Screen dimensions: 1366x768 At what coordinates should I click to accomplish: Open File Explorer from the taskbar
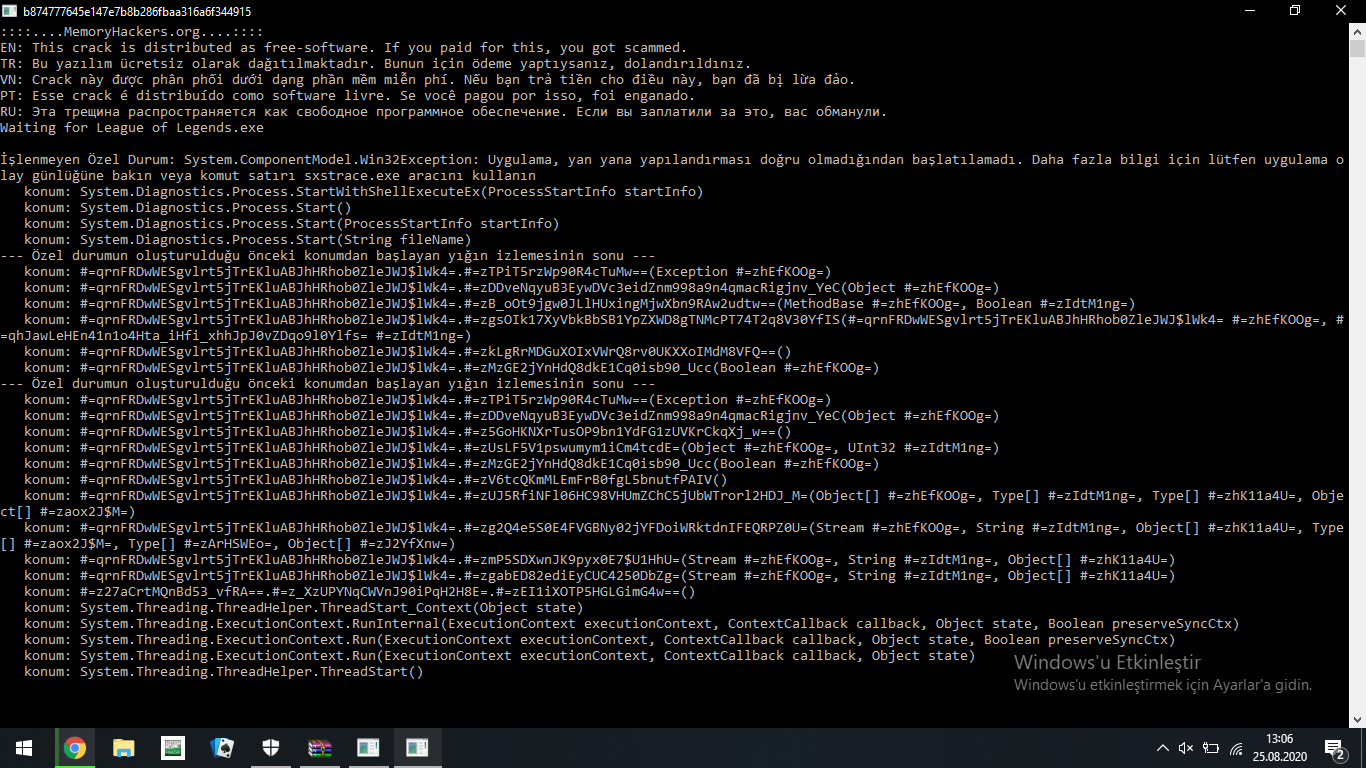(123, 747)
